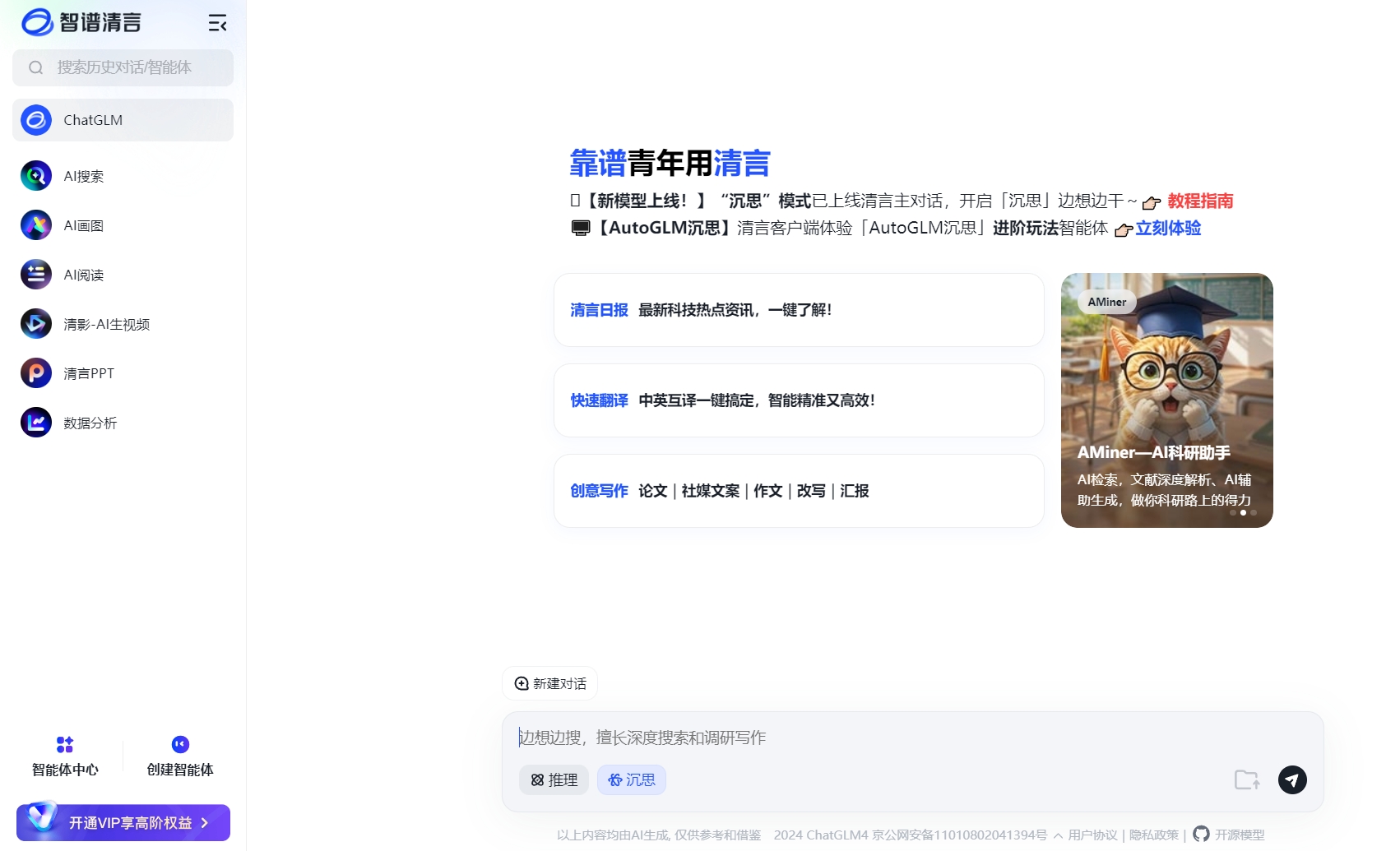The height and width of the screenshot is (851, 1400).
Task: Select 清言PPT menu label
Action: point(89,373)
